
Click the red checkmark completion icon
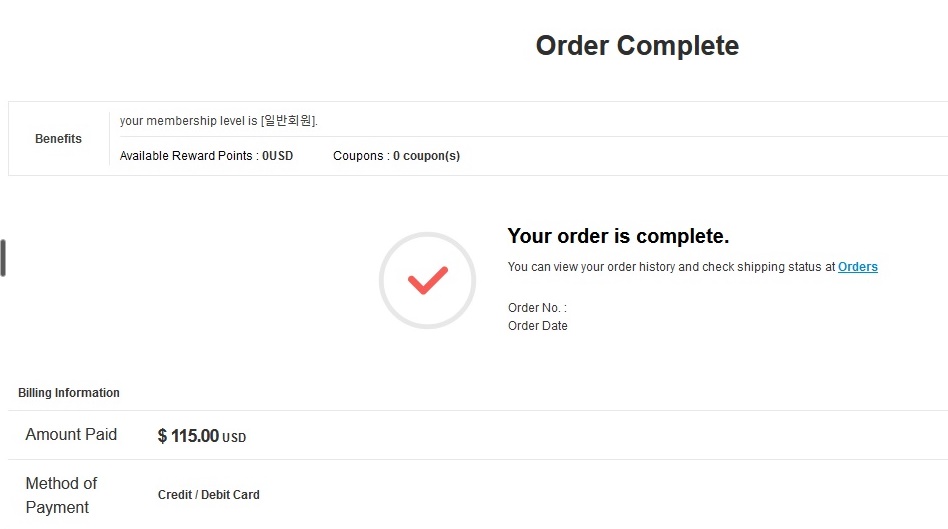pyautogui.click(x=427, y=281)
